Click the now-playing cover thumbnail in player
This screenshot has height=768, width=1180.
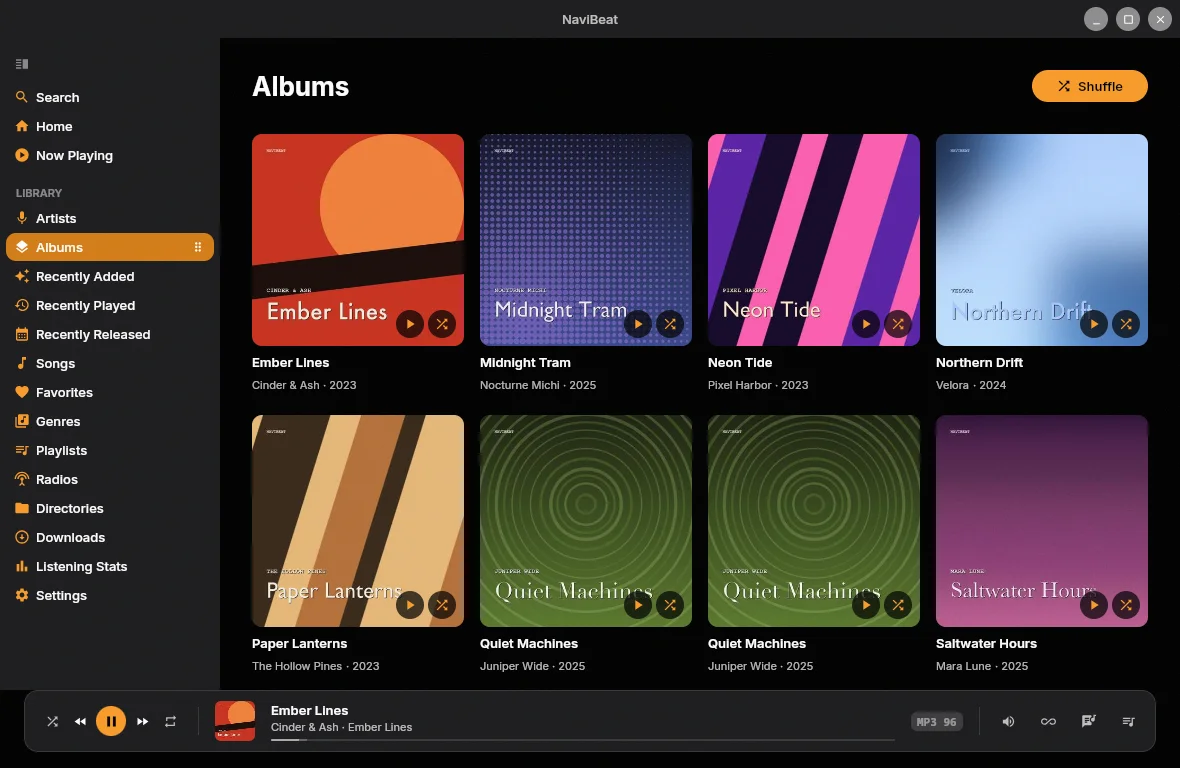(235, 721)
